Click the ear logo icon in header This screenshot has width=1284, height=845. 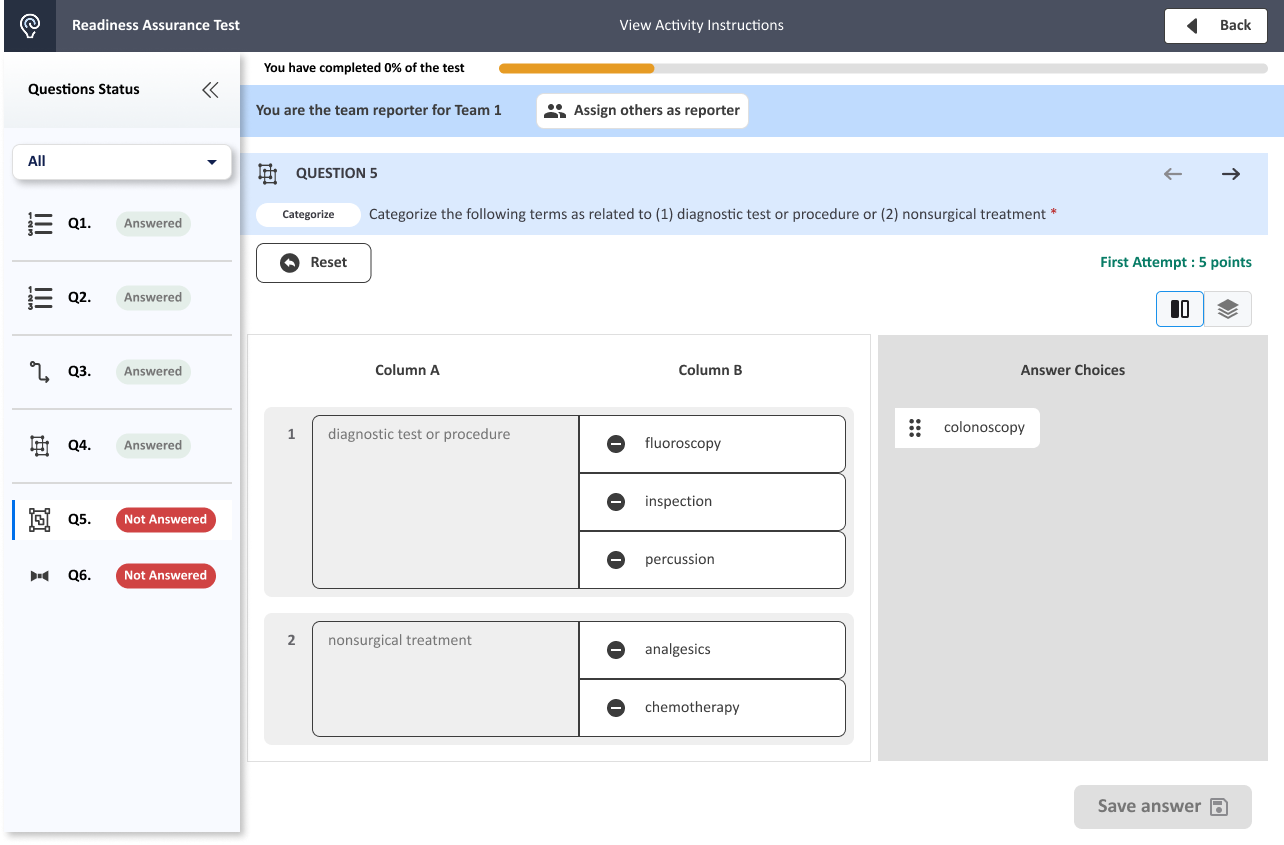click(30, 25)
